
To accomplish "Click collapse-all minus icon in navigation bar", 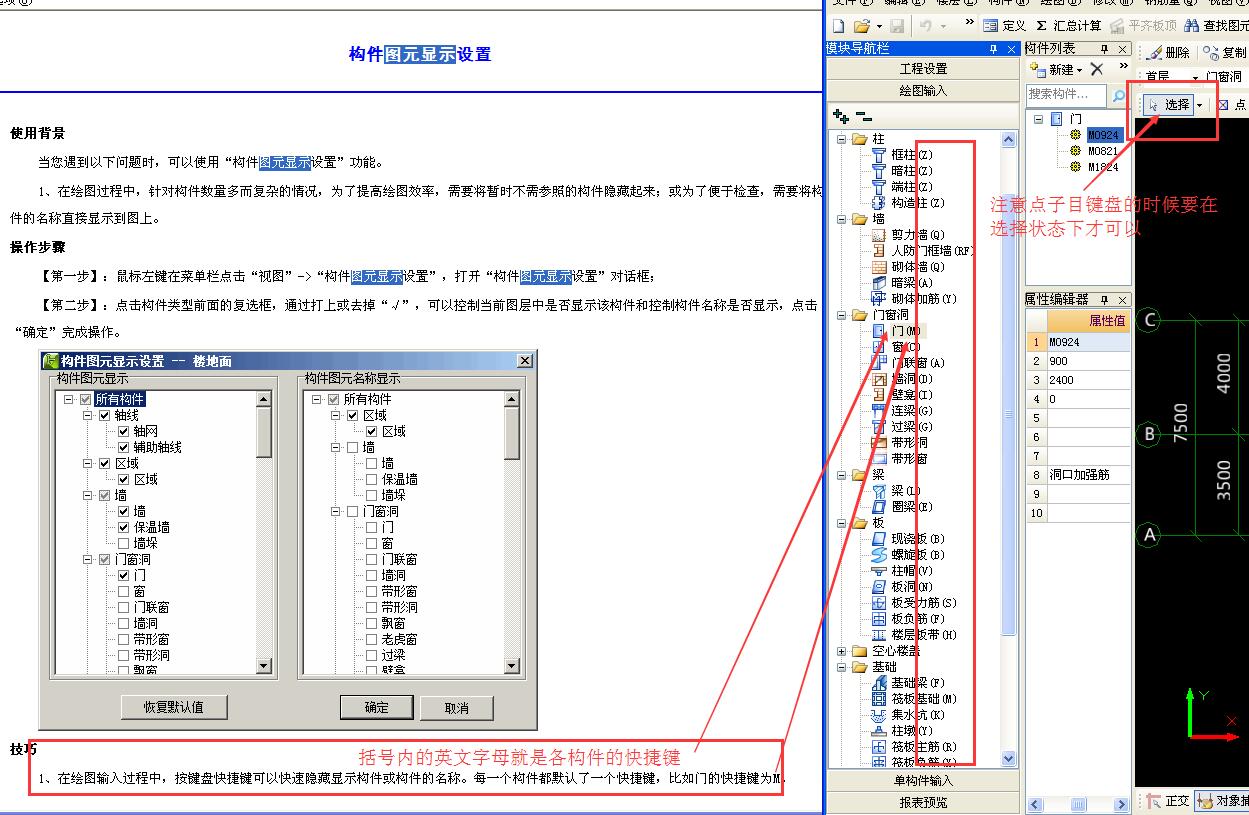I will [x=864, y=117].
